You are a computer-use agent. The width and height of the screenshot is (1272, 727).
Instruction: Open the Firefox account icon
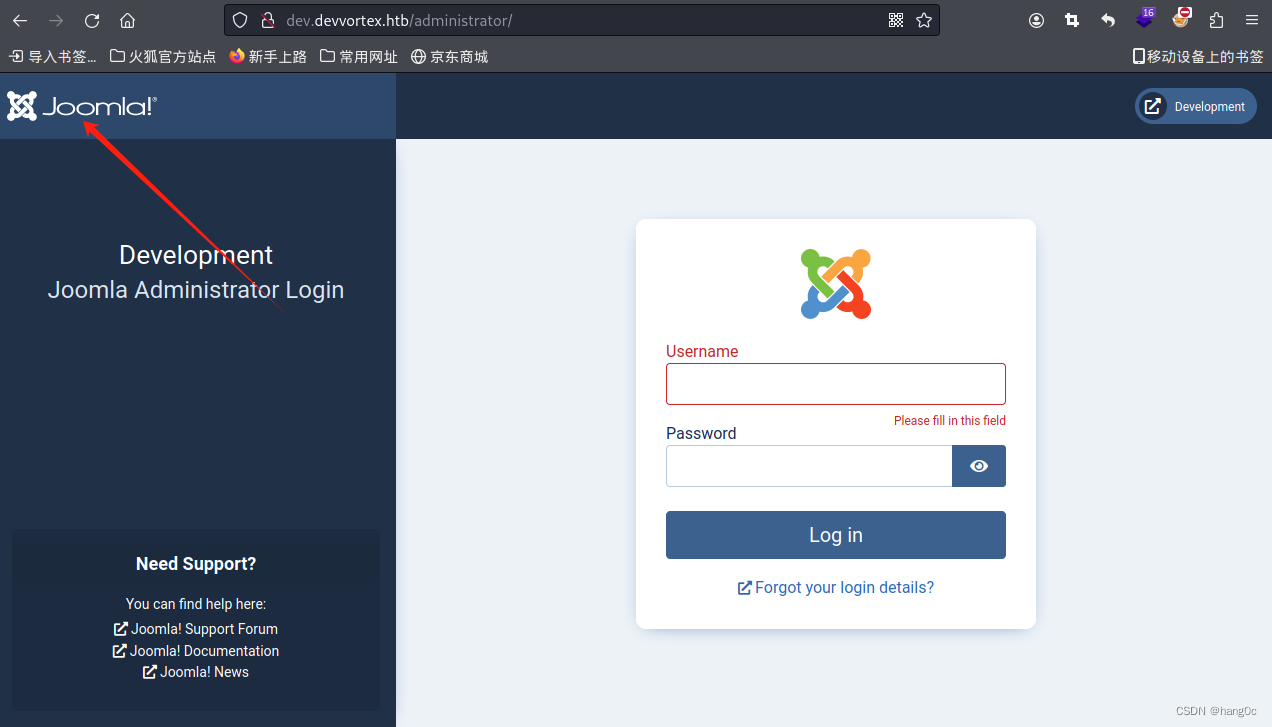1037,20
